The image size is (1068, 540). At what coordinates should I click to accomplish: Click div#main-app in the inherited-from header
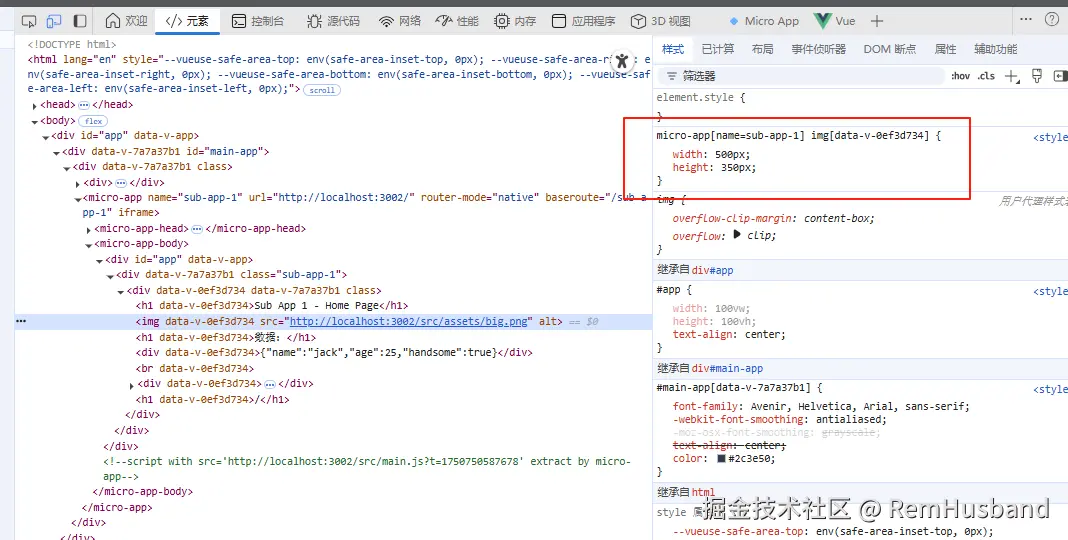727,368
